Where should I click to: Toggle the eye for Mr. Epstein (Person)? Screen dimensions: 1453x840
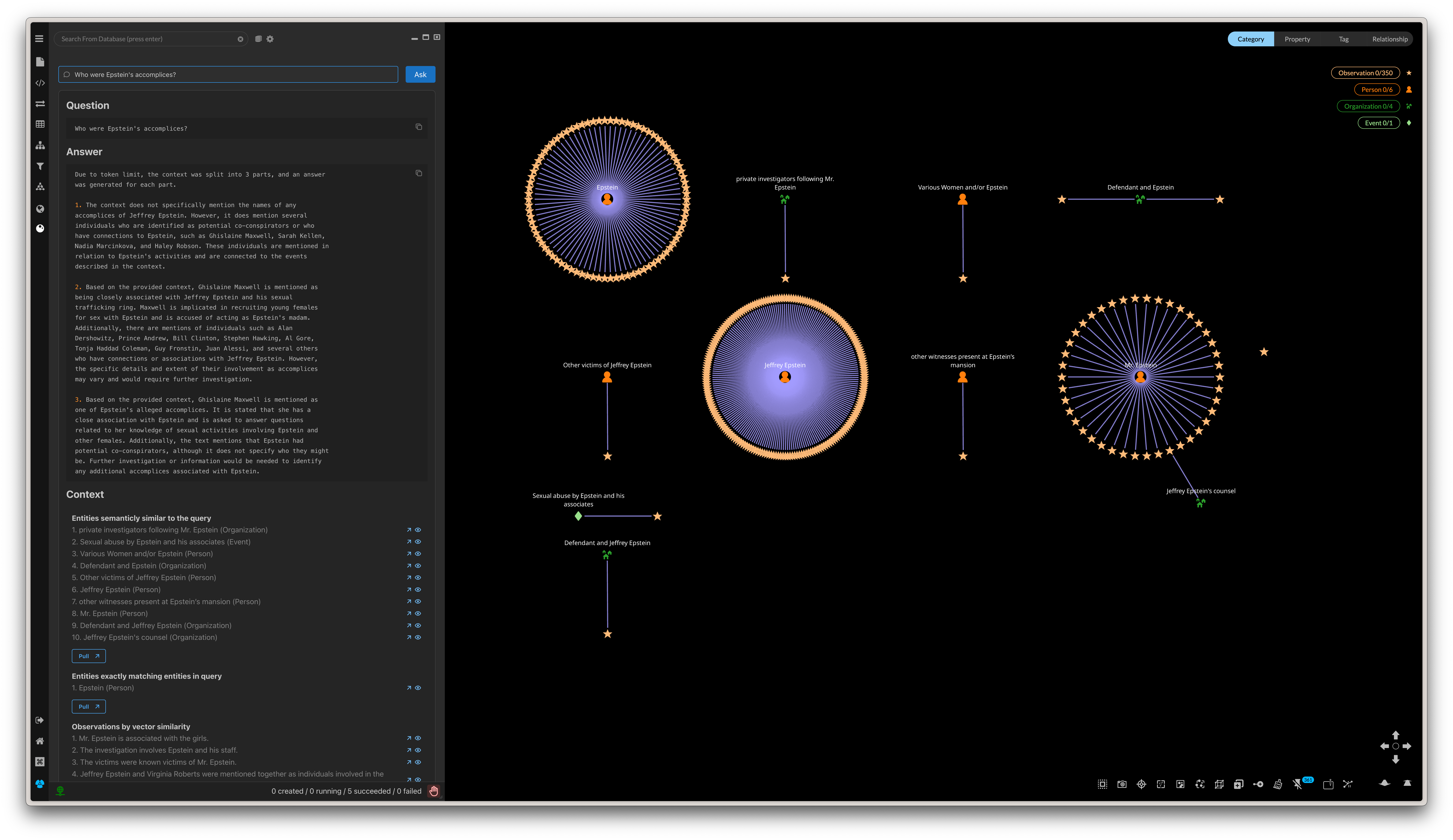[x=418, y=613]
